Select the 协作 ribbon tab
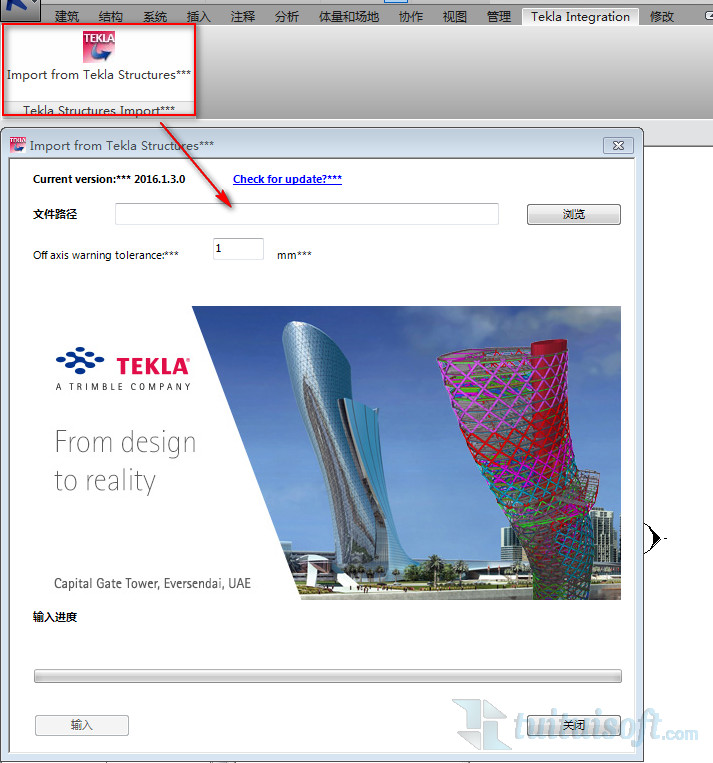 pos(411,17)
